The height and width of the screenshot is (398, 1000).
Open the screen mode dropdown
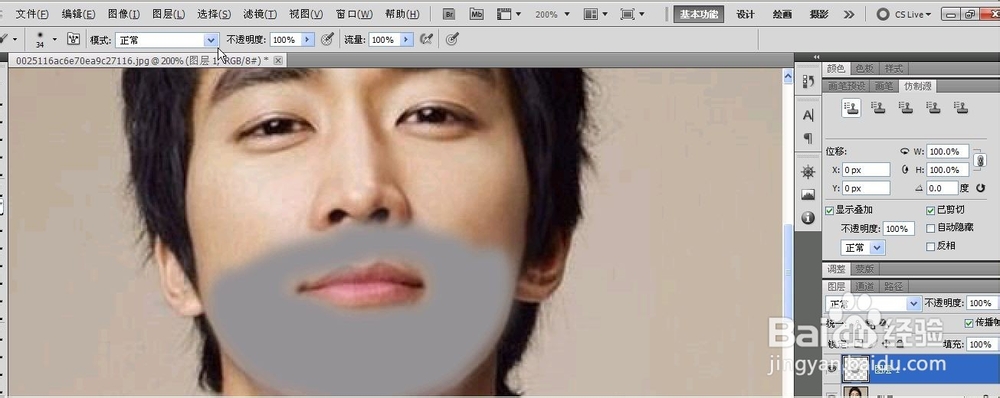point(632,14)
